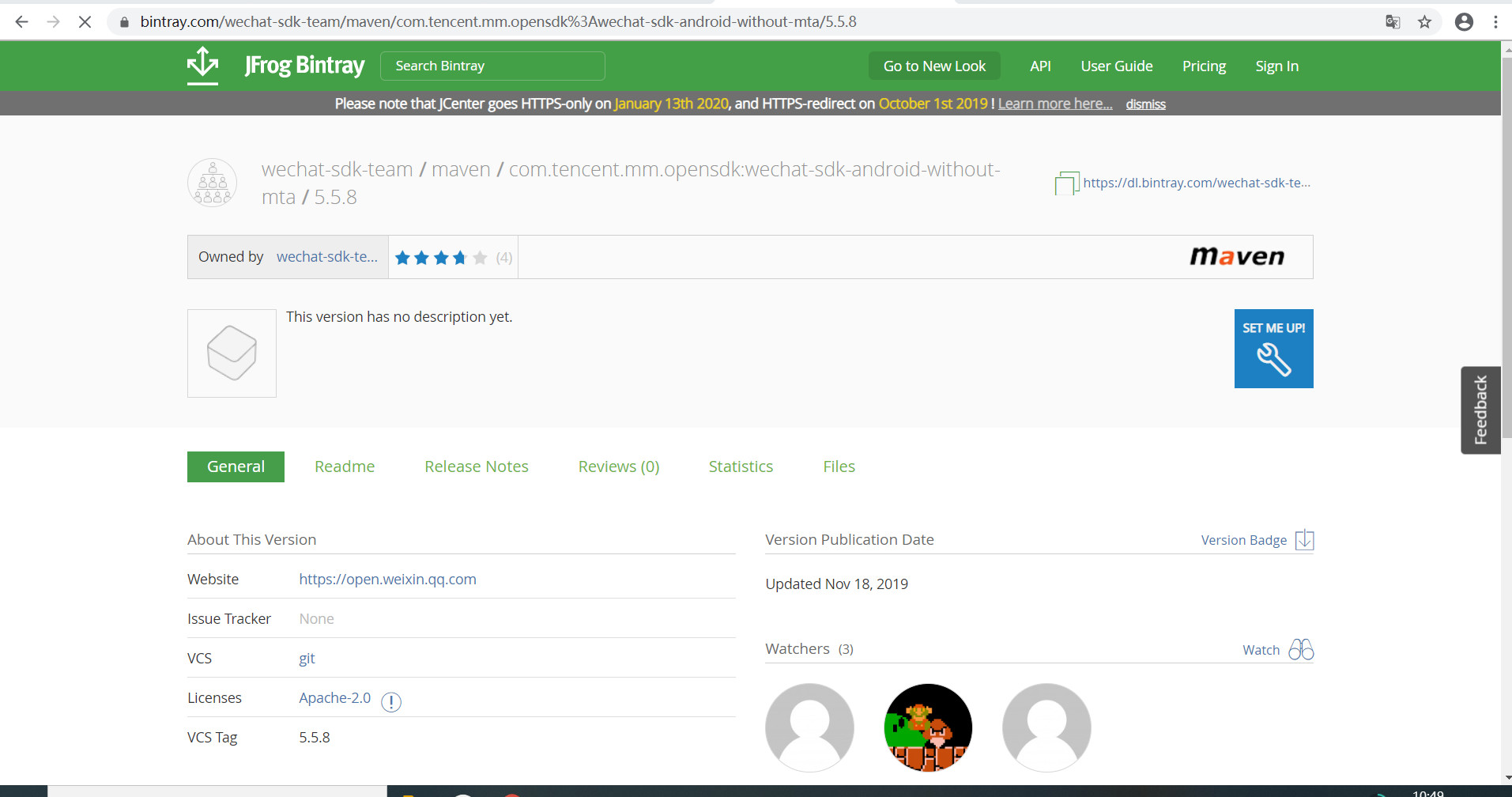Stop page loading with the X button
This screenshot has width=1512, height=797.
coord(85,22)
